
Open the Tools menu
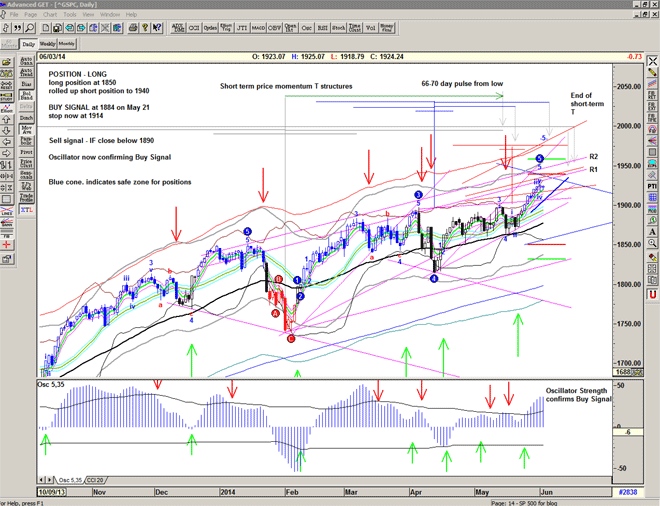click(69, 15)
